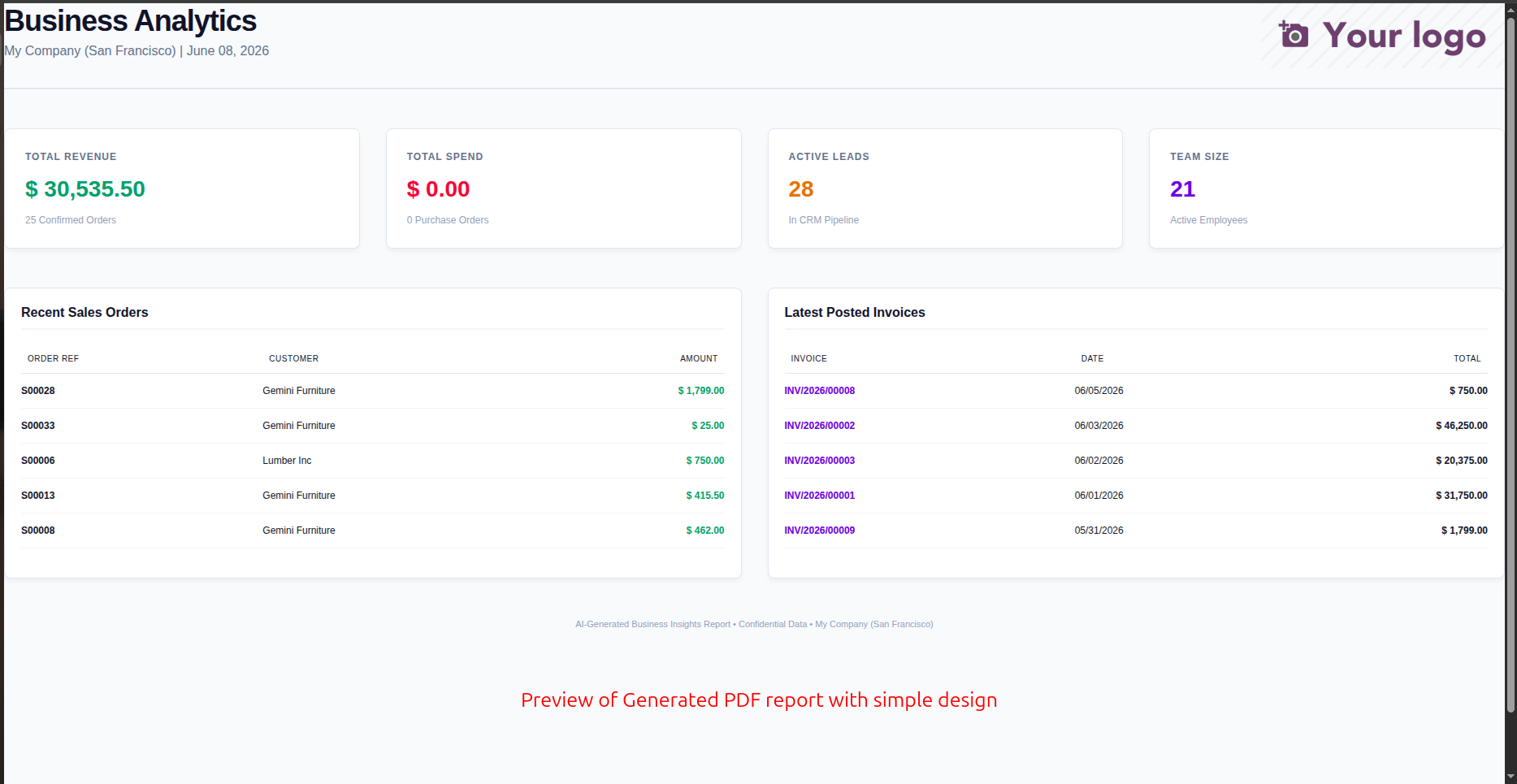Click the Total Revenue amount $ 30,535.50
This screenshot has height=784, width=1517.
point(85,189)
